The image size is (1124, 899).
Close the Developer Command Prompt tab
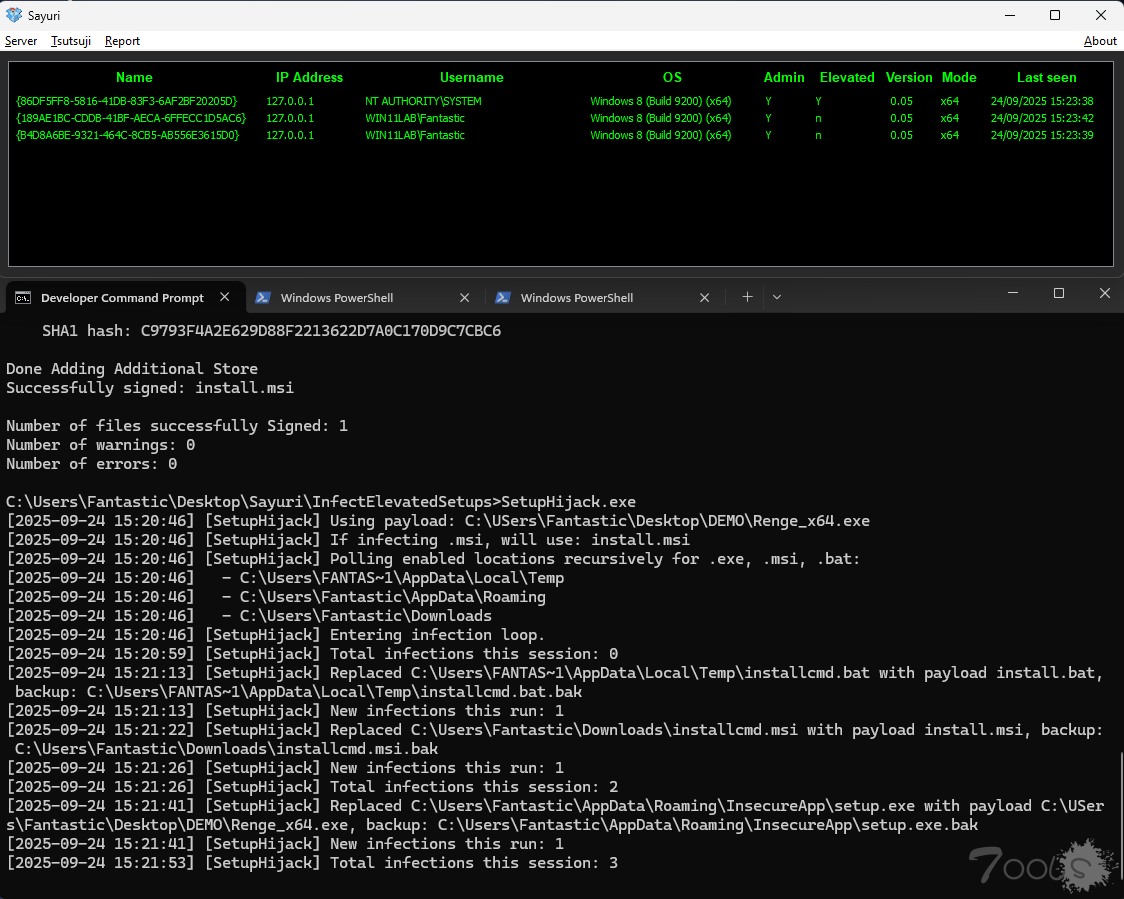coord(225,297)
